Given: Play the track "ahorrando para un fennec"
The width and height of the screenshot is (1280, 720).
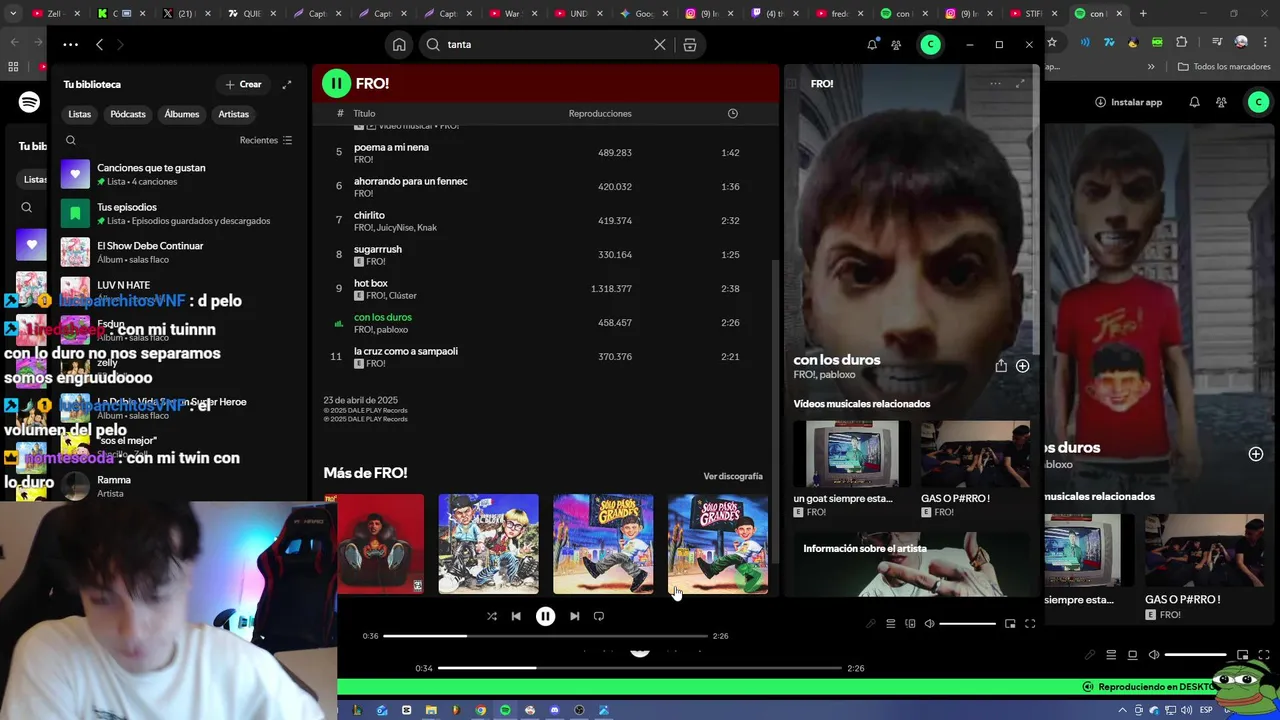Looking at the screenshot, I should point(546,187).
